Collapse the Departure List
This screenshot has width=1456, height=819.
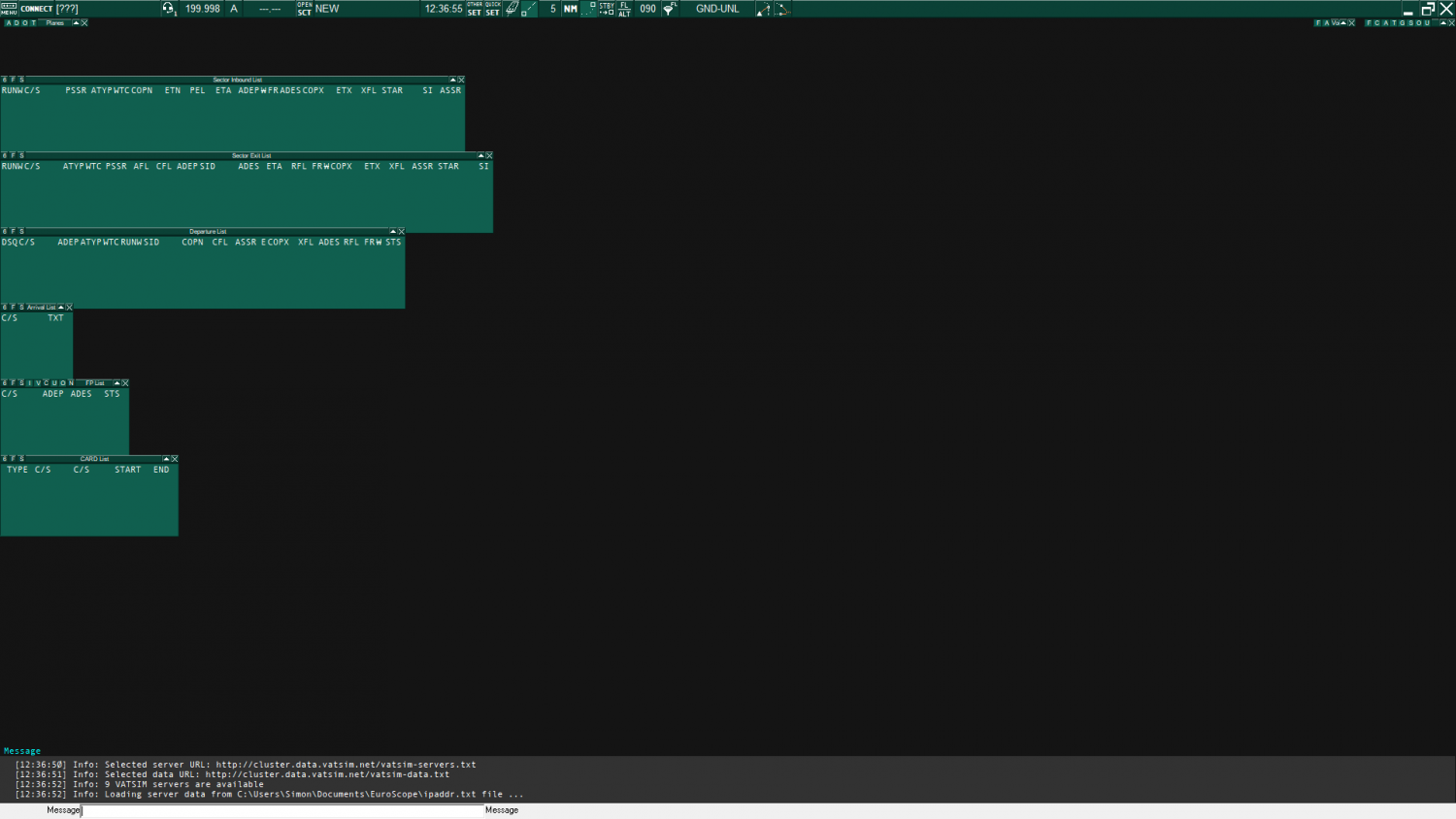(x=391, y=231)
